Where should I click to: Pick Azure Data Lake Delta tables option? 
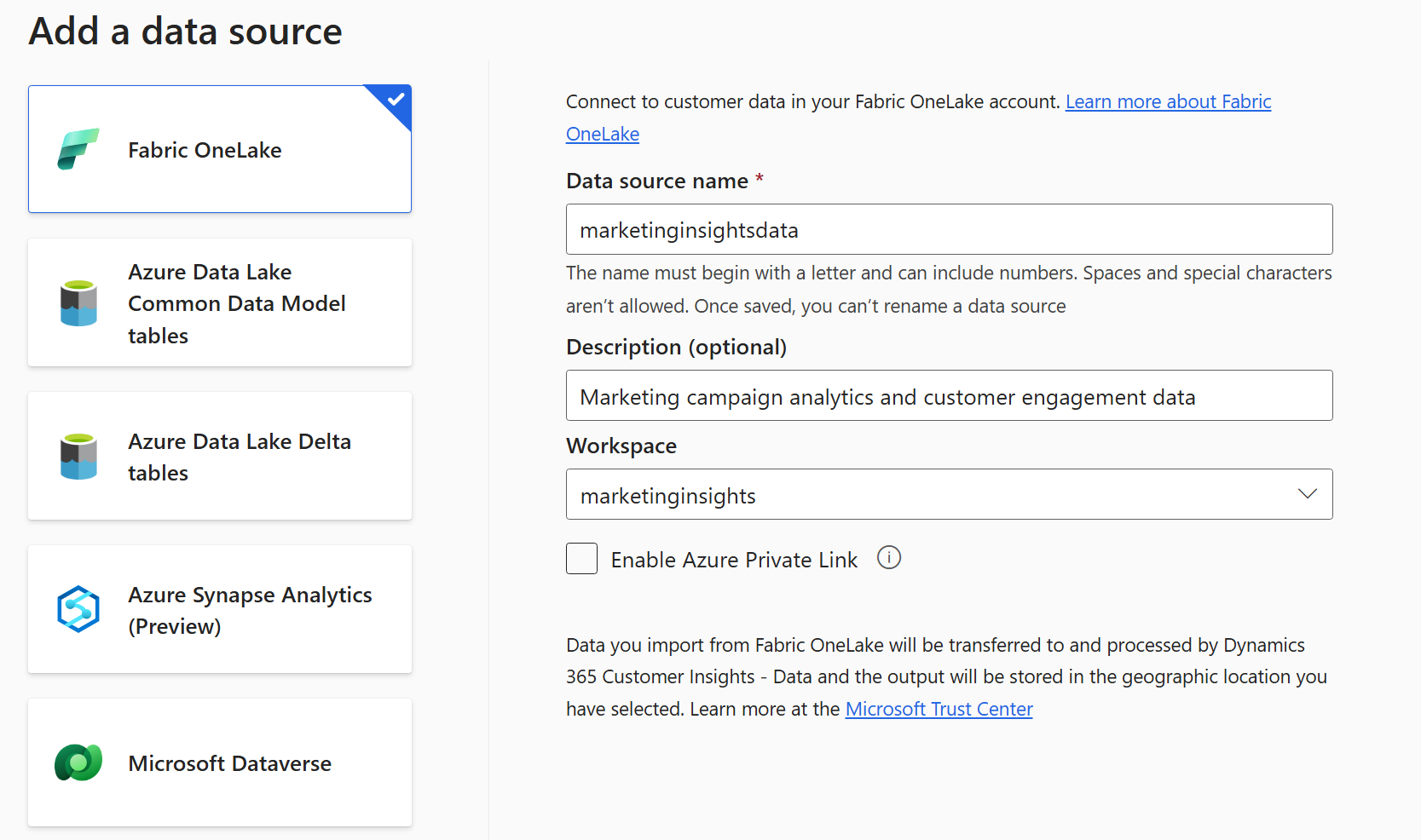(220, 456)
